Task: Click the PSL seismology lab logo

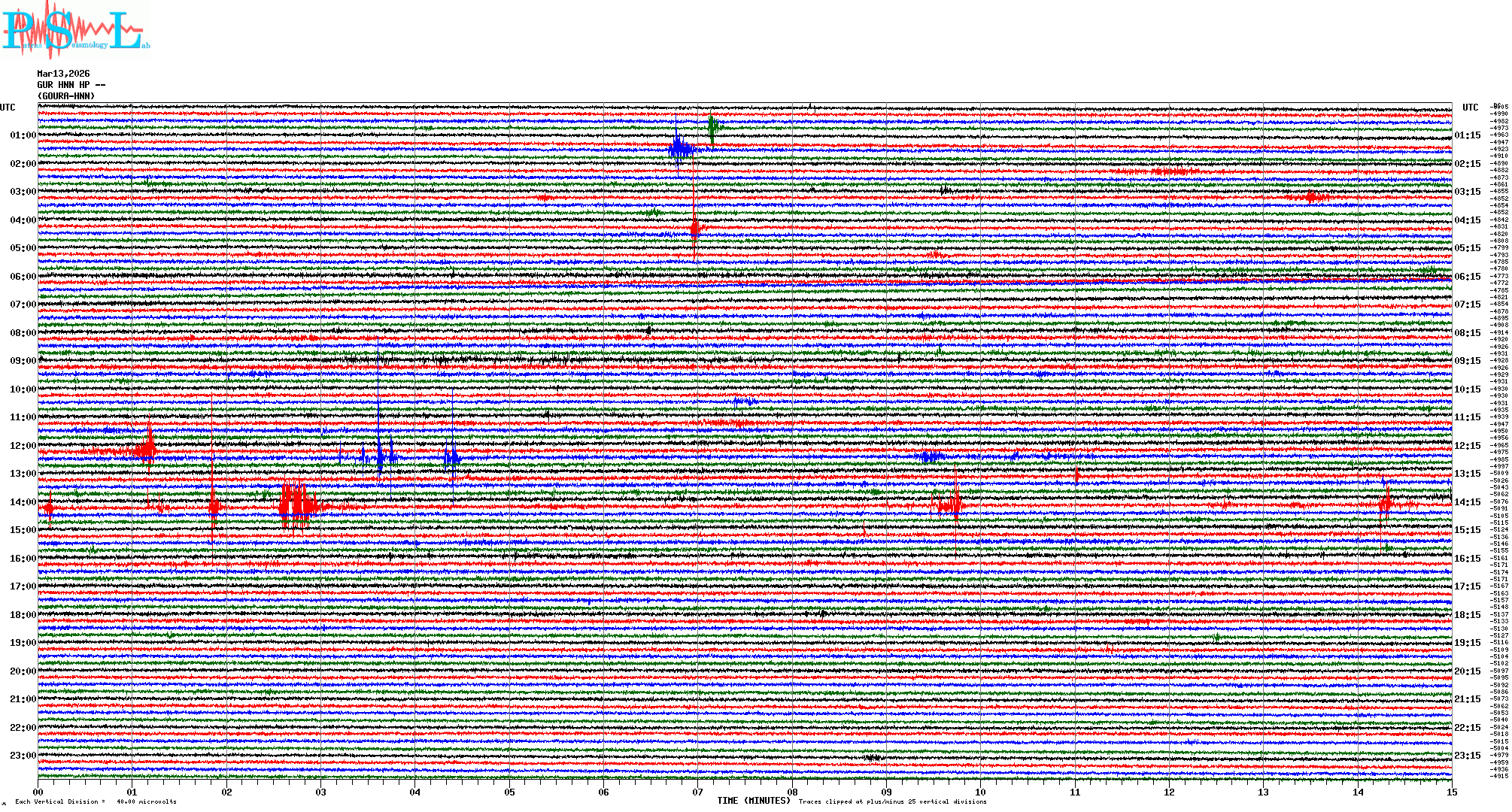Action: click(75, 30)
